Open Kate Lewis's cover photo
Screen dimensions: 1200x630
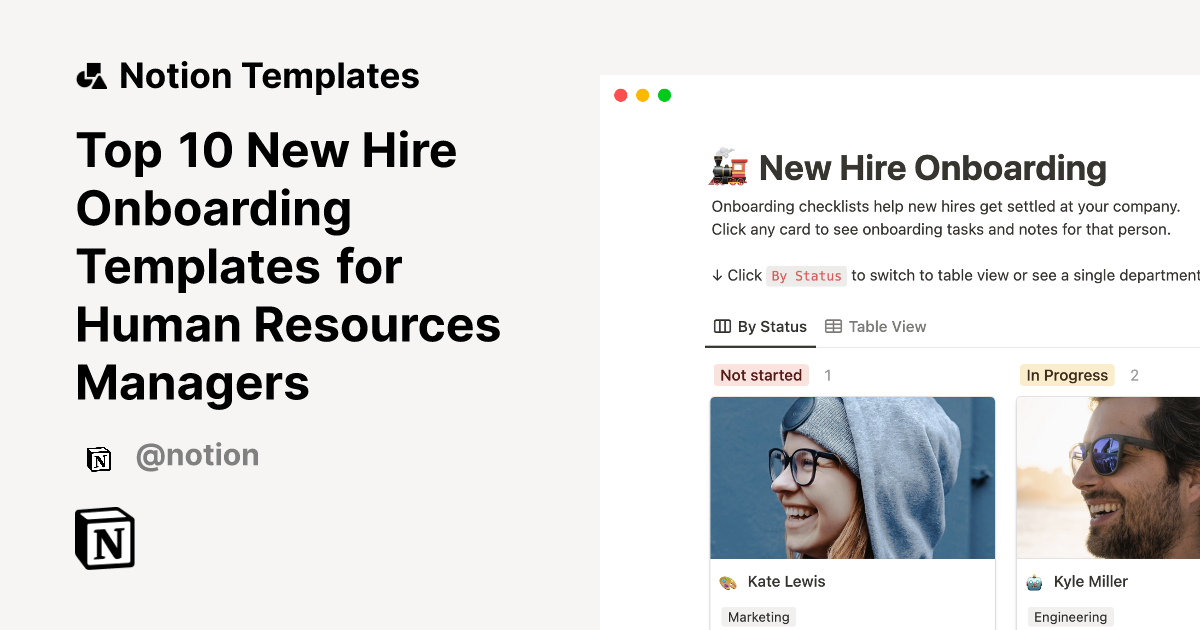click(852, 477)
